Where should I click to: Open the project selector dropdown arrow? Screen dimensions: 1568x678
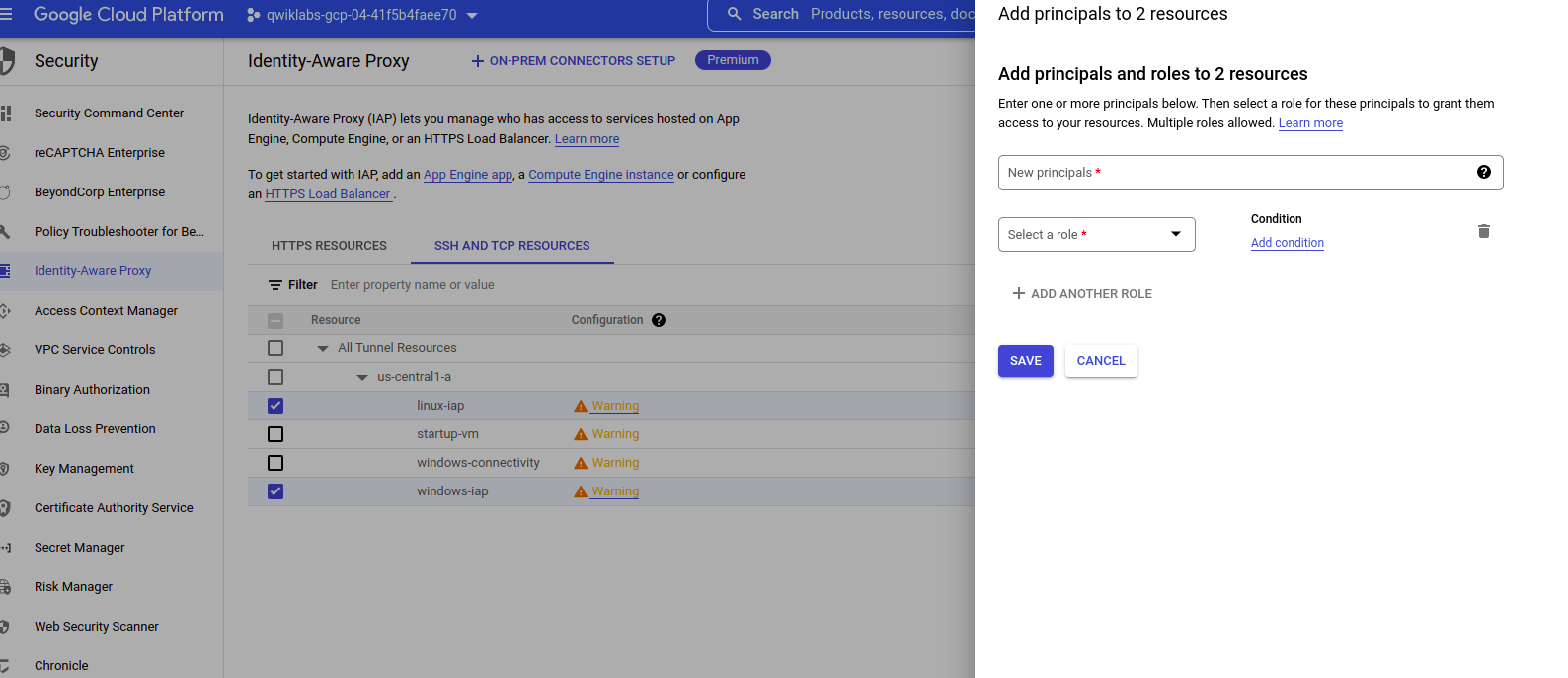tap(472, 16)
